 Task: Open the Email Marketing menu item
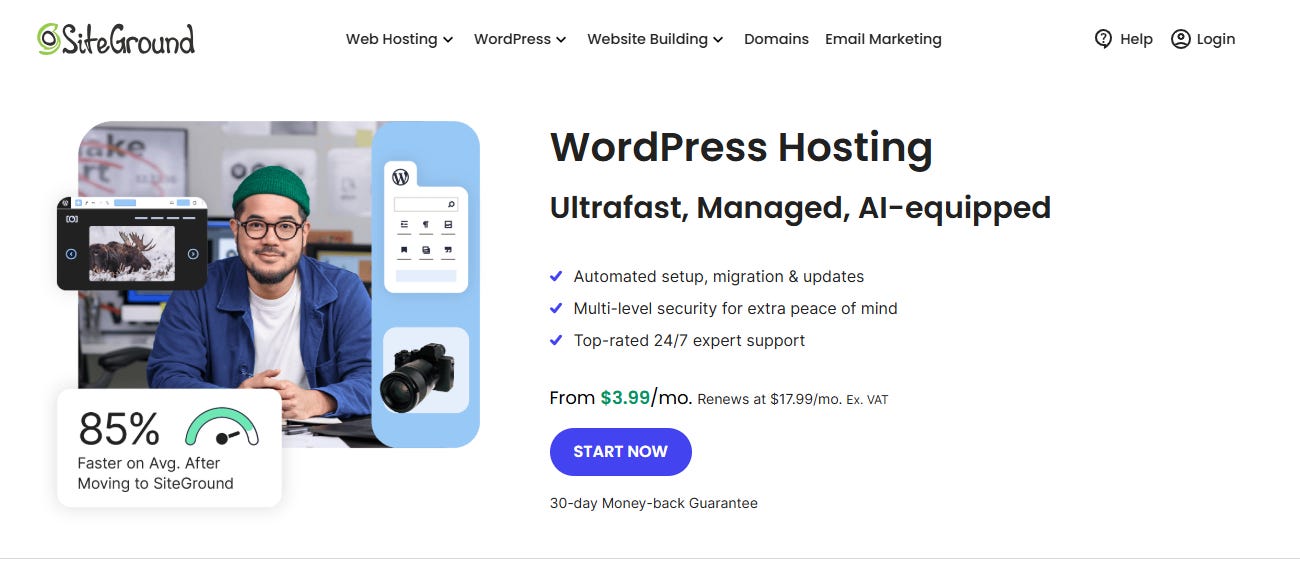click(883, 39)
